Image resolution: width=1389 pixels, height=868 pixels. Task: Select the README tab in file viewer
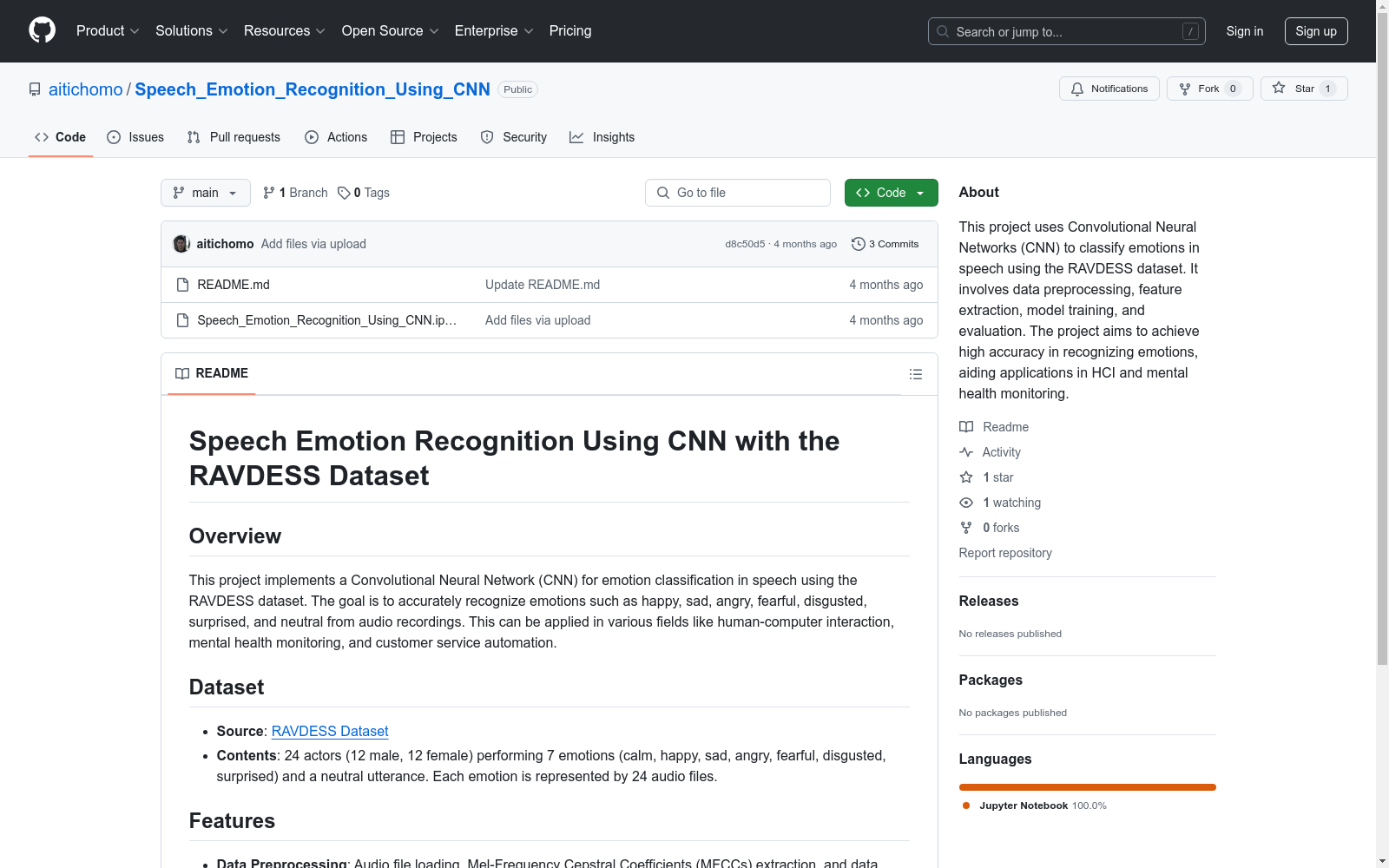[212, 373]
